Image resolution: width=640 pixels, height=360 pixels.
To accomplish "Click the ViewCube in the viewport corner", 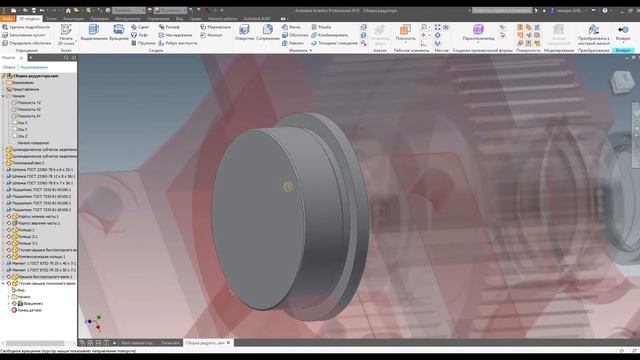I will (622, 81).
